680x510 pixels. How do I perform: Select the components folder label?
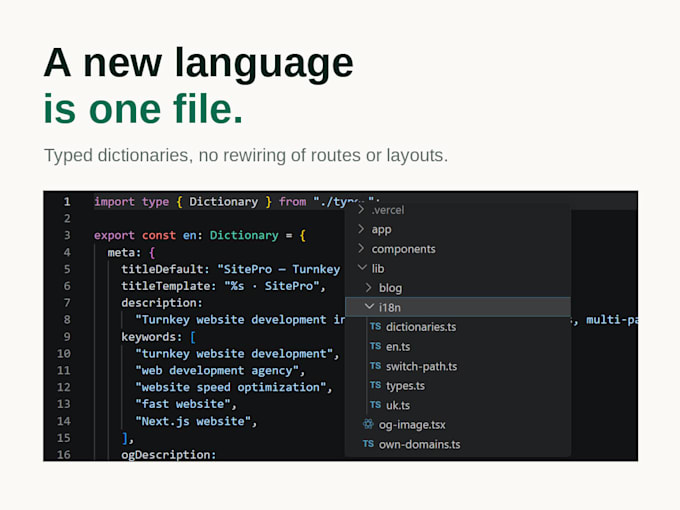coord(403,249)
